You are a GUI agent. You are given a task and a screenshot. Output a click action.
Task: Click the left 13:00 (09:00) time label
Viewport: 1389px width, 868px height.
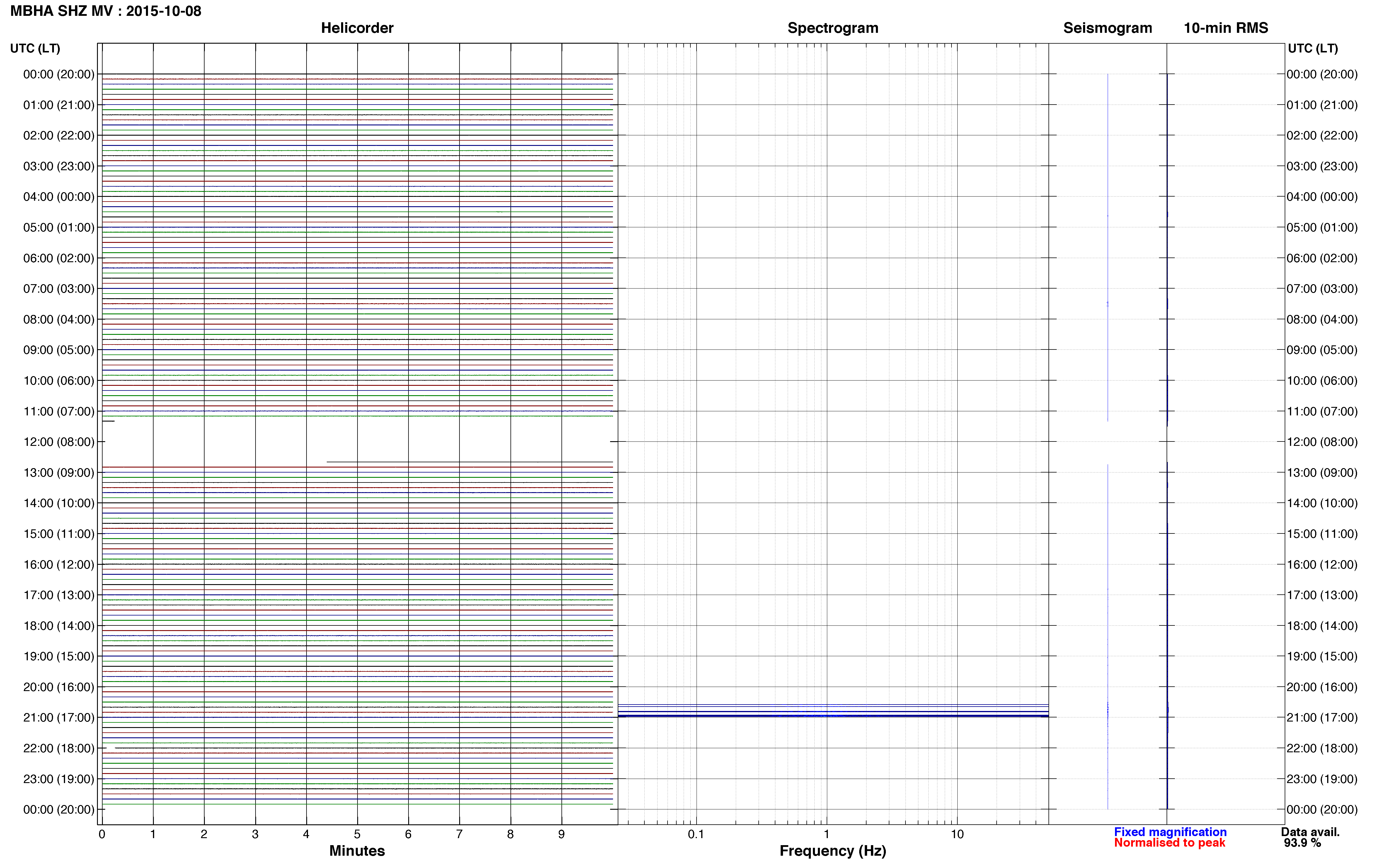59,473
